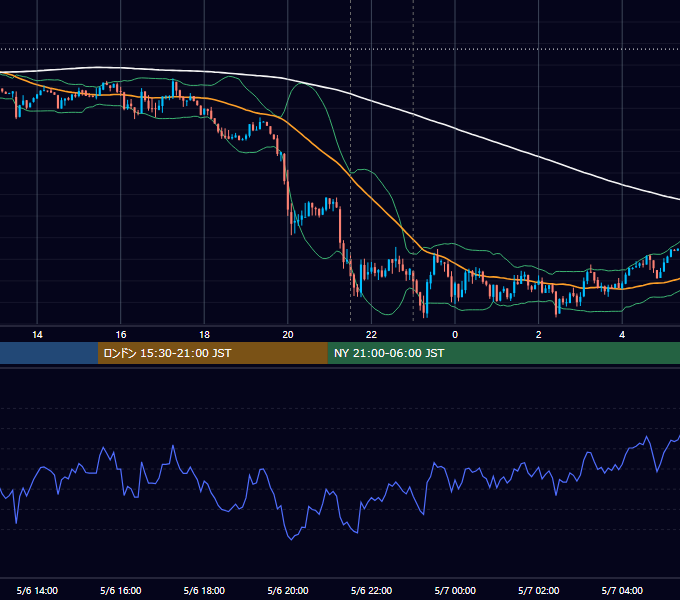Viewport: 680px width, 600px height.
Task: Click the time axis label 22
Action: [371, 335]
